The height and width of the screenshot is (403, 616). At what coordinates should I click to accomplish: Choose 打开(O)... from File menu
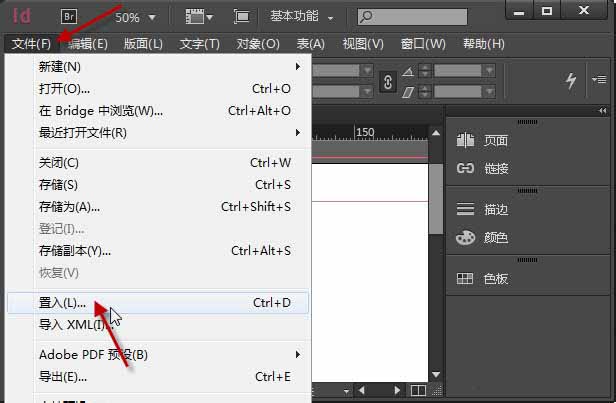(x=158, y=89)
